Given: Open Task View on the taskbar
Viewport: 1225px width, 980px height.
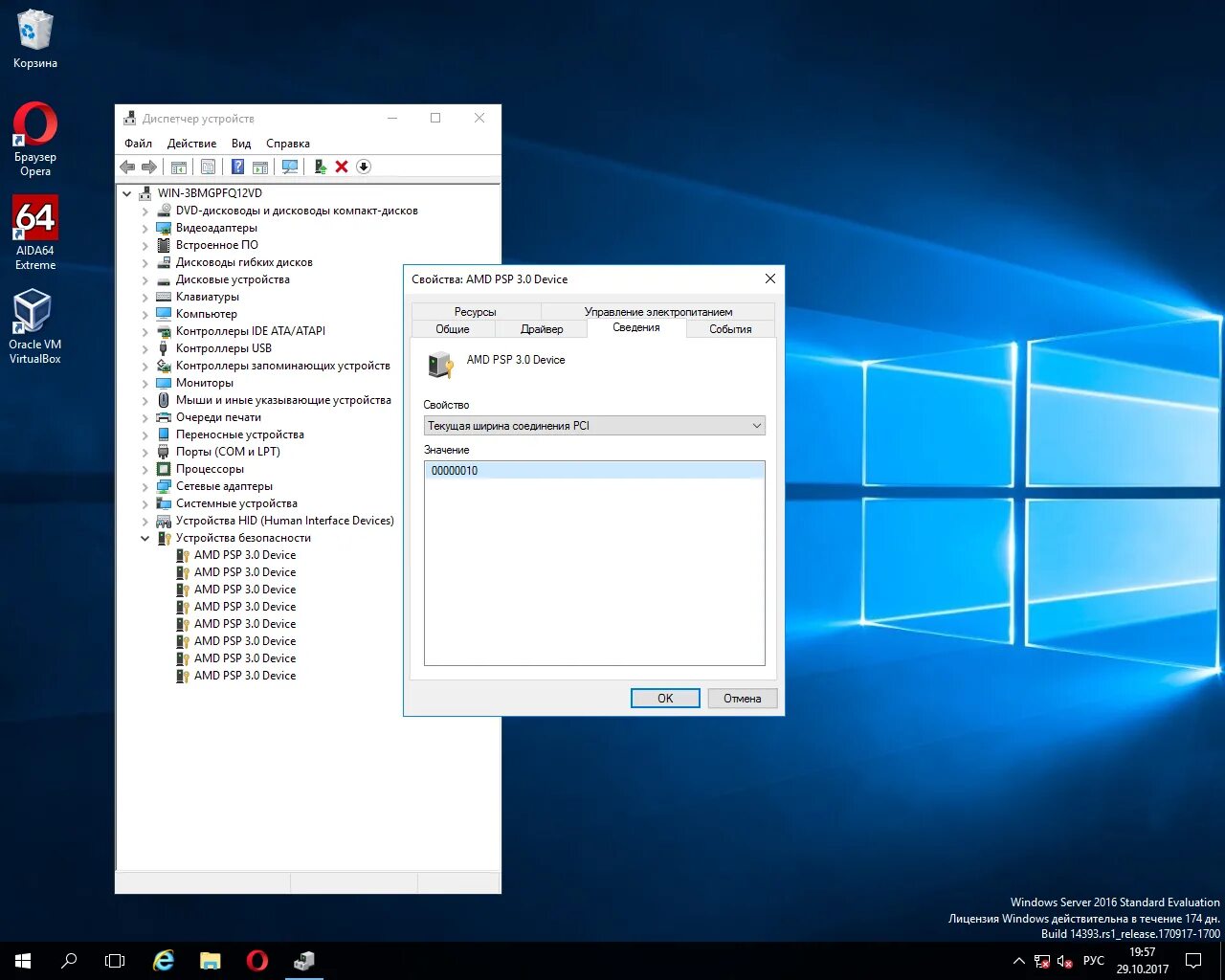Looking at the screenshot, I should [115, 961].
